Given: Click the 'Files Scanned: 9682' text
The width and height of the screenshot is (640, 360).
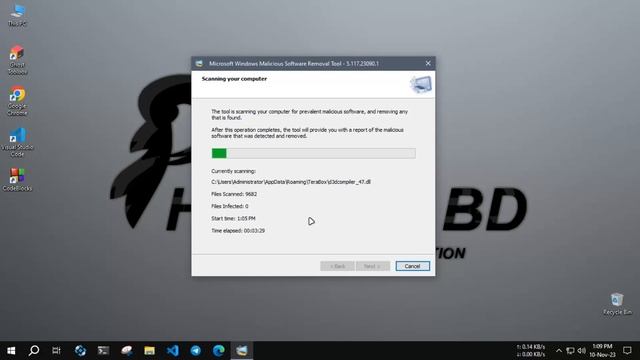Looking at the screenshot, I should (234, 194).
